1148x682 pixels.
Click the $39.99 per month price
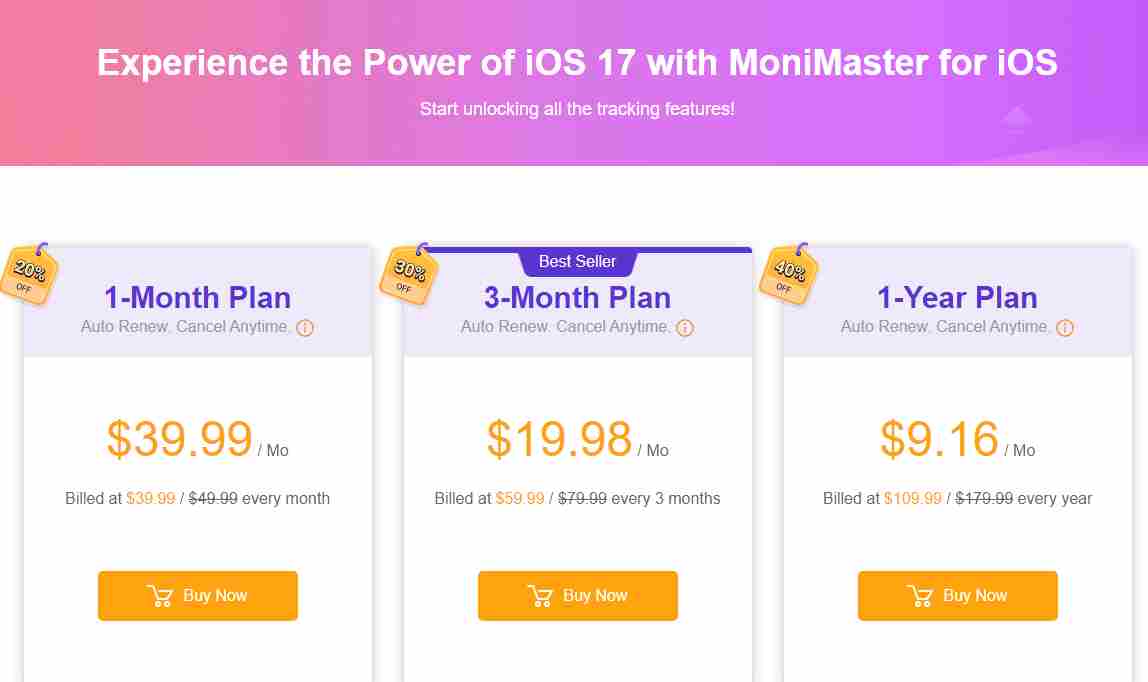(180, 440)
